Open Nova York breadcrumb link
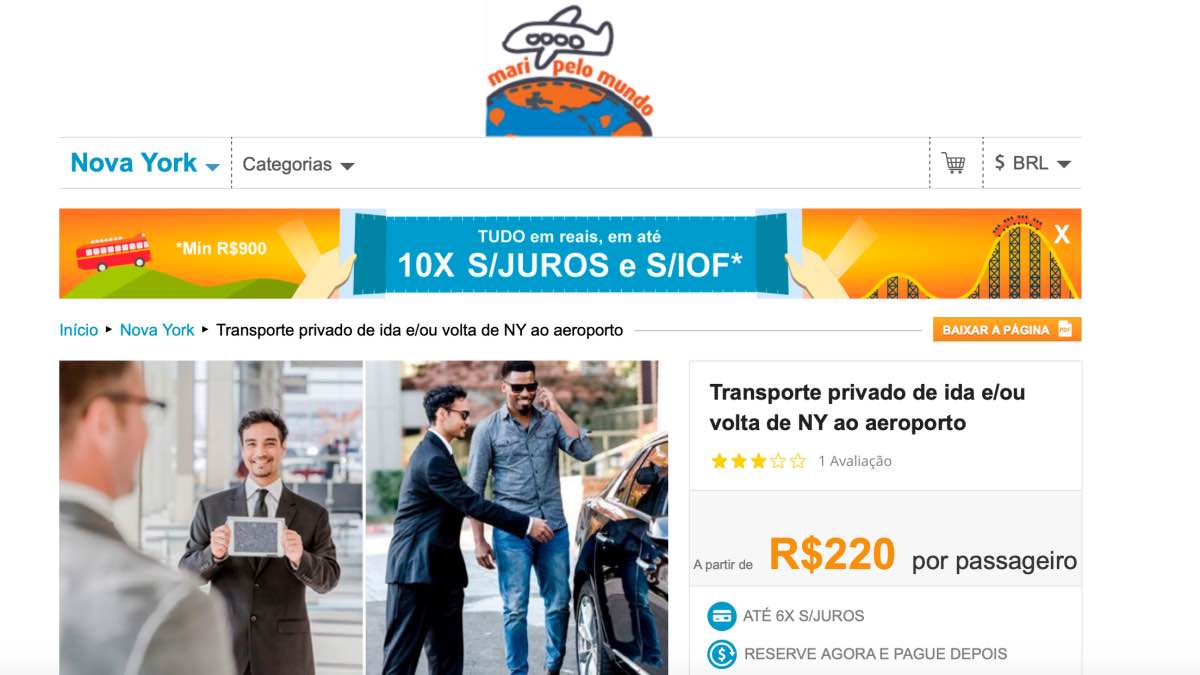 [x=157, y=330]
